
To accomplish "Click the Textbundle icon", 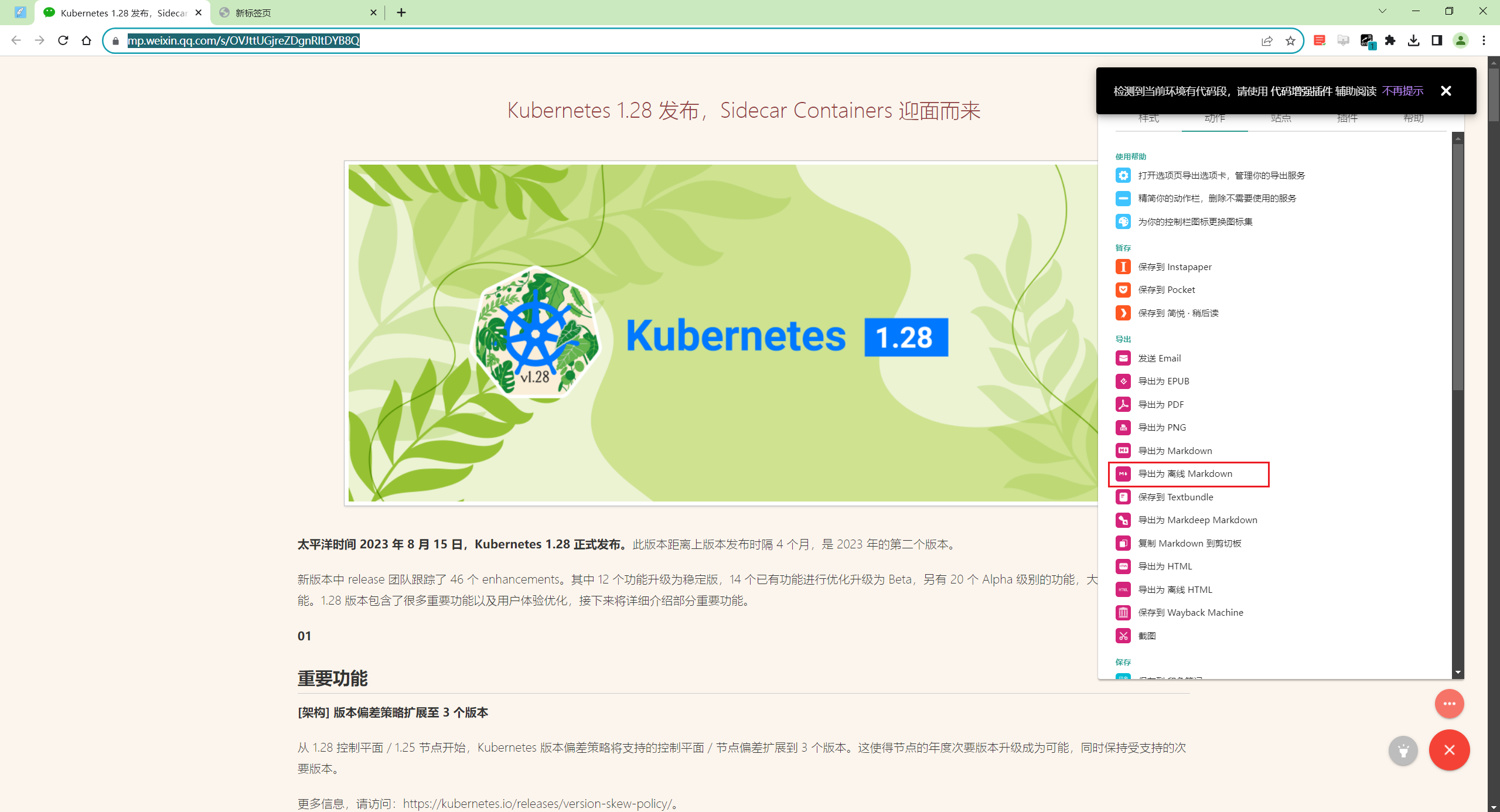I will coord(1123,497).
